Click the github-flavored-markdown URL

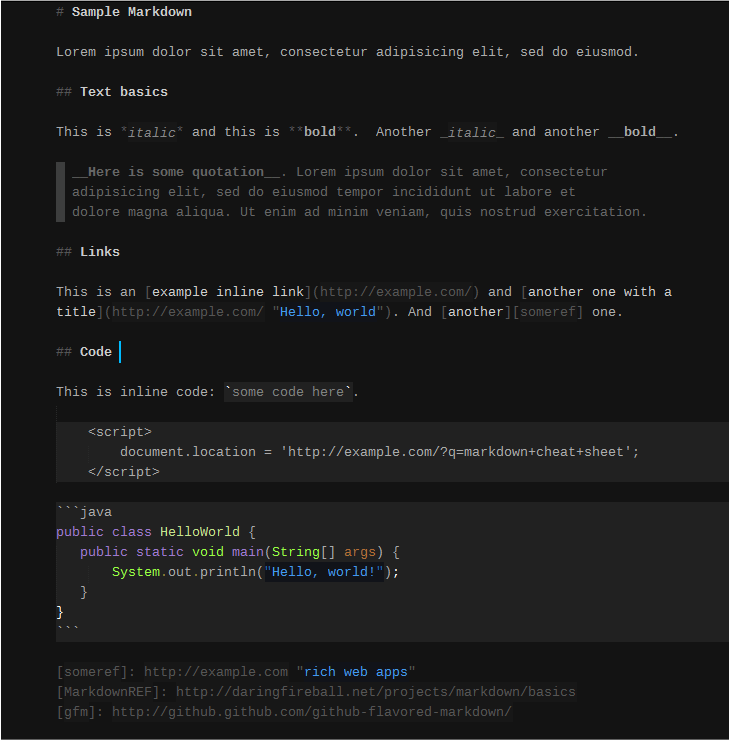click(311, 712)
